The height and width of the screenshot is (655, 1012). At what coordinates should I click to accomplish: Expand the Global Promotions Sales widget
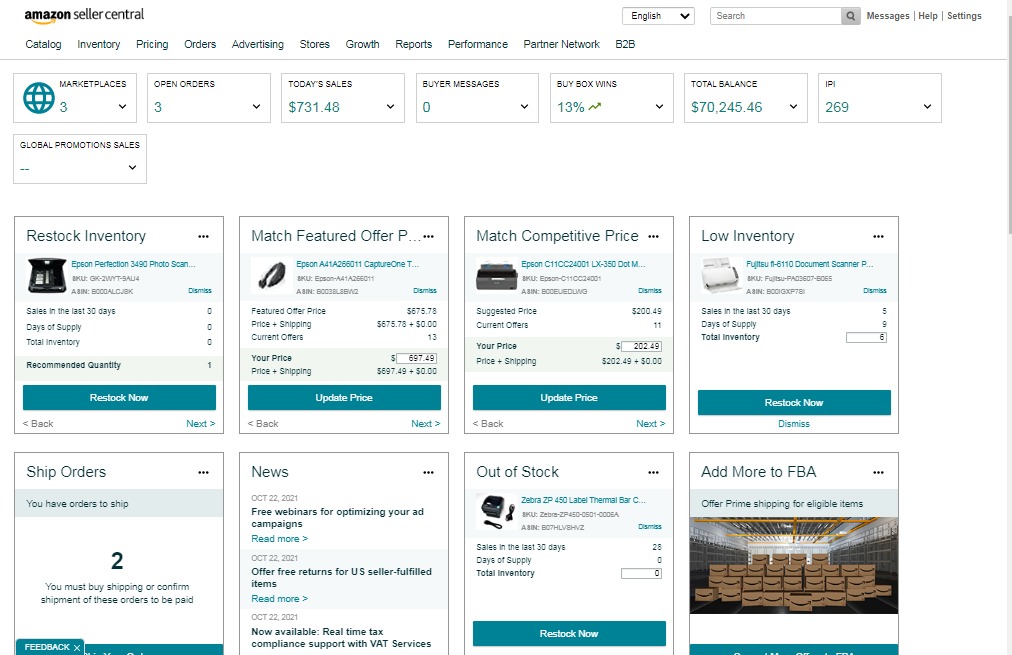click(x=132, y=168)
